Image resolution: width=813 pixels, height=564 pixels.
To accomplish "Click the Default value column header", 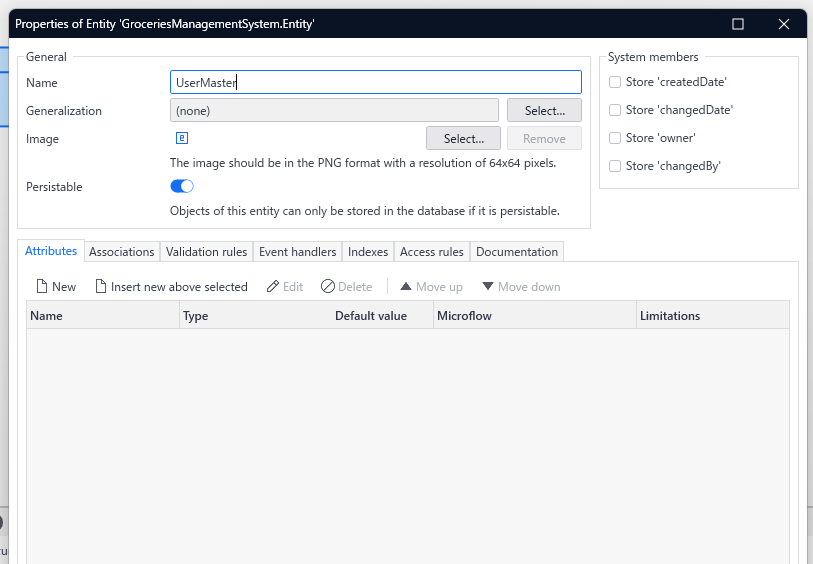I will click(383, 316).
